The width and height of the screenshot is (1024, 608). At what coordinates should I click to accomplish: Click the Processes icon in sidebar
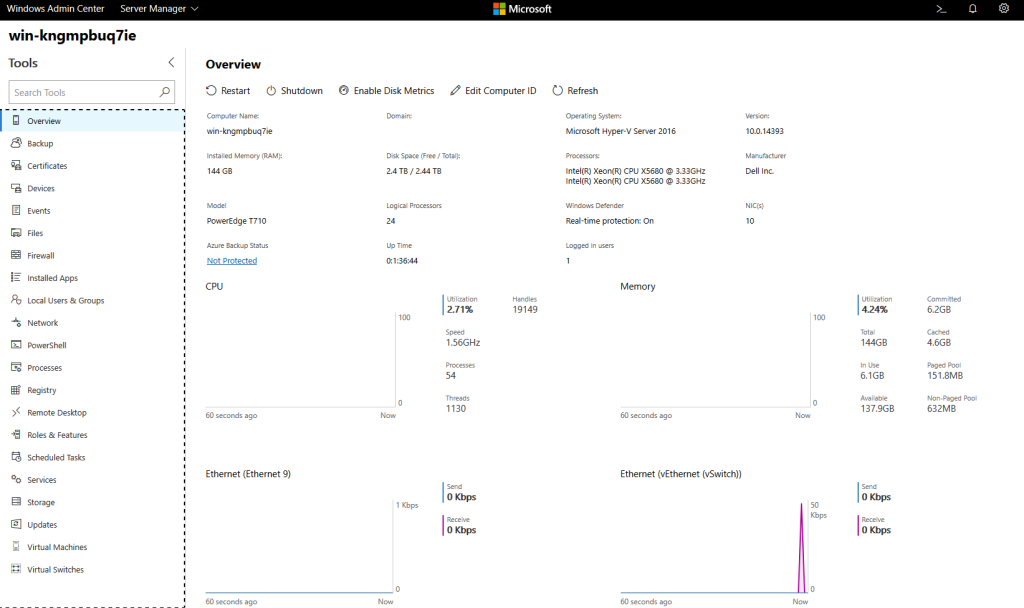point(16,367)
